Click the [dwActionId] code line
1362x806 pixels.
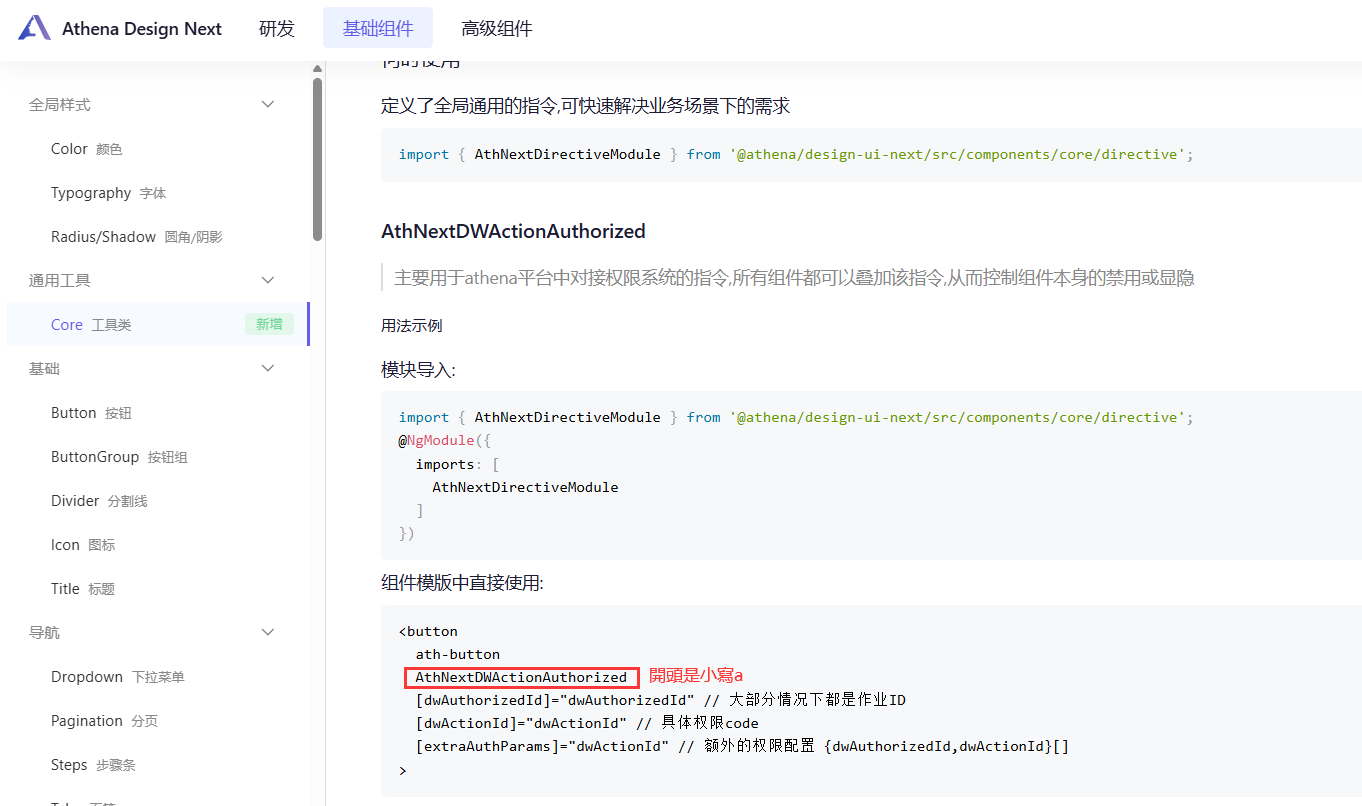[x=587, y=723]
